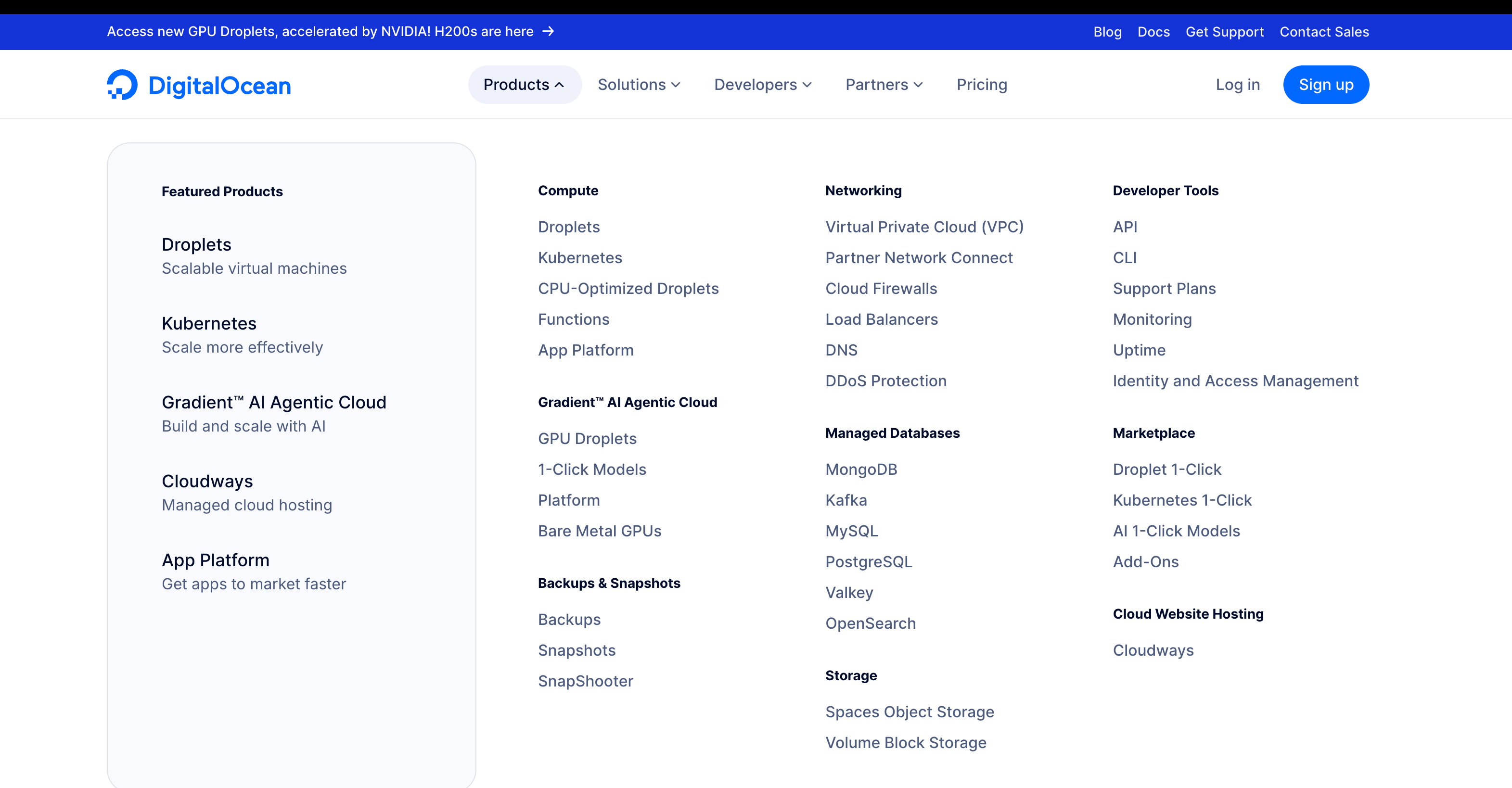The image size is (1512, 788).
Task: Open Snapshots link
Action: [x=577, y=650]
